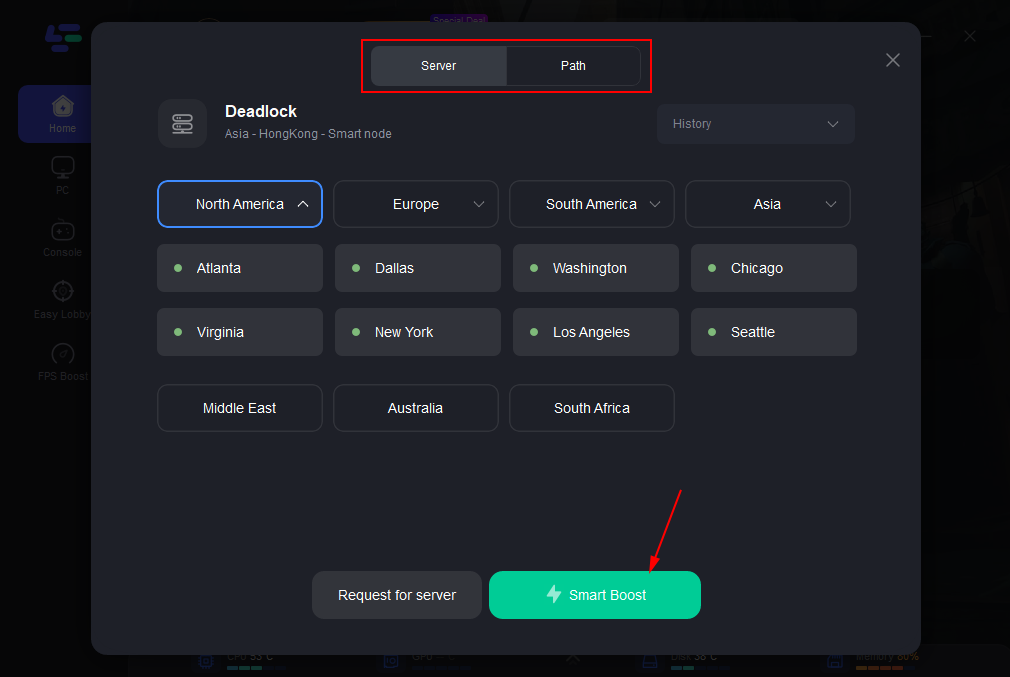Open the History dropdown
1010x677 pixels.
[756, 124]
